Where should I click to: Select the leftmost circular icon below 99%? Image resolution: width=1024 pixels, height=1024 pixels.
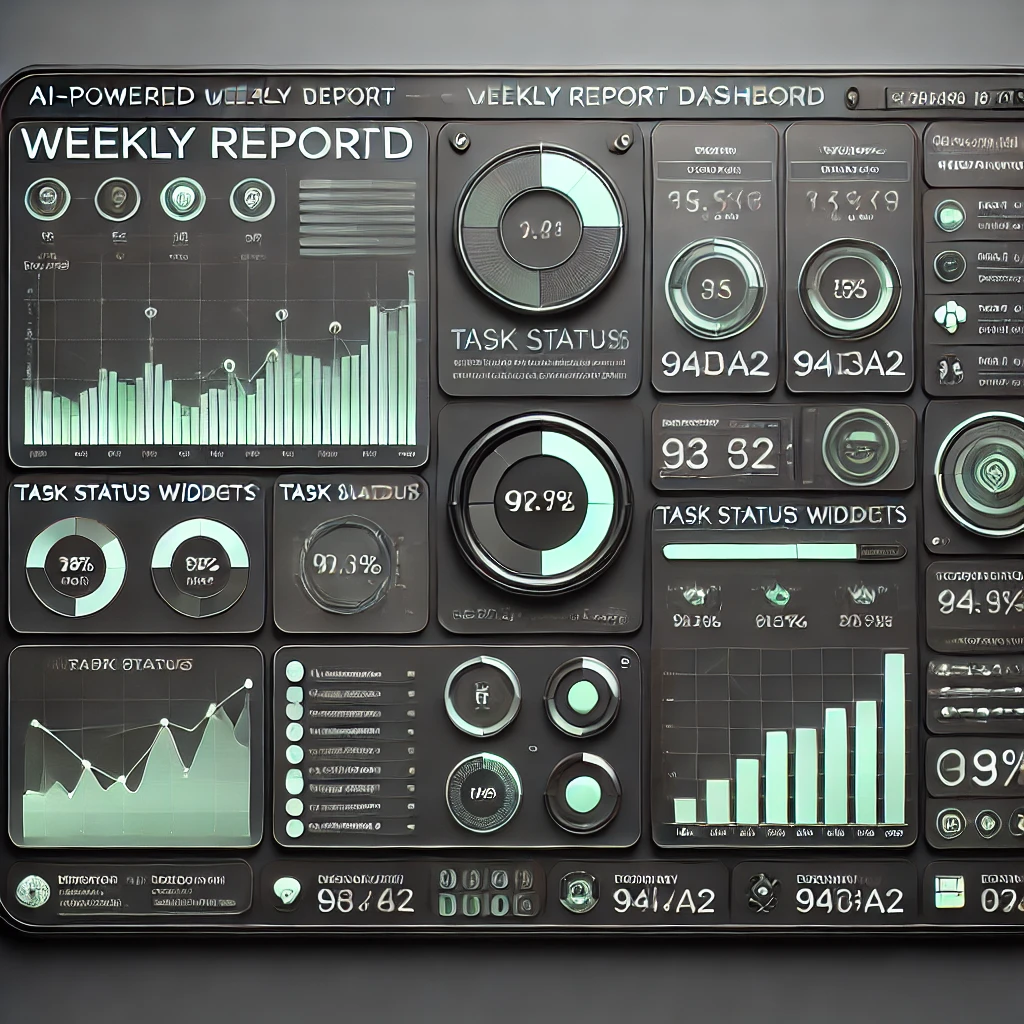[951, 823]
